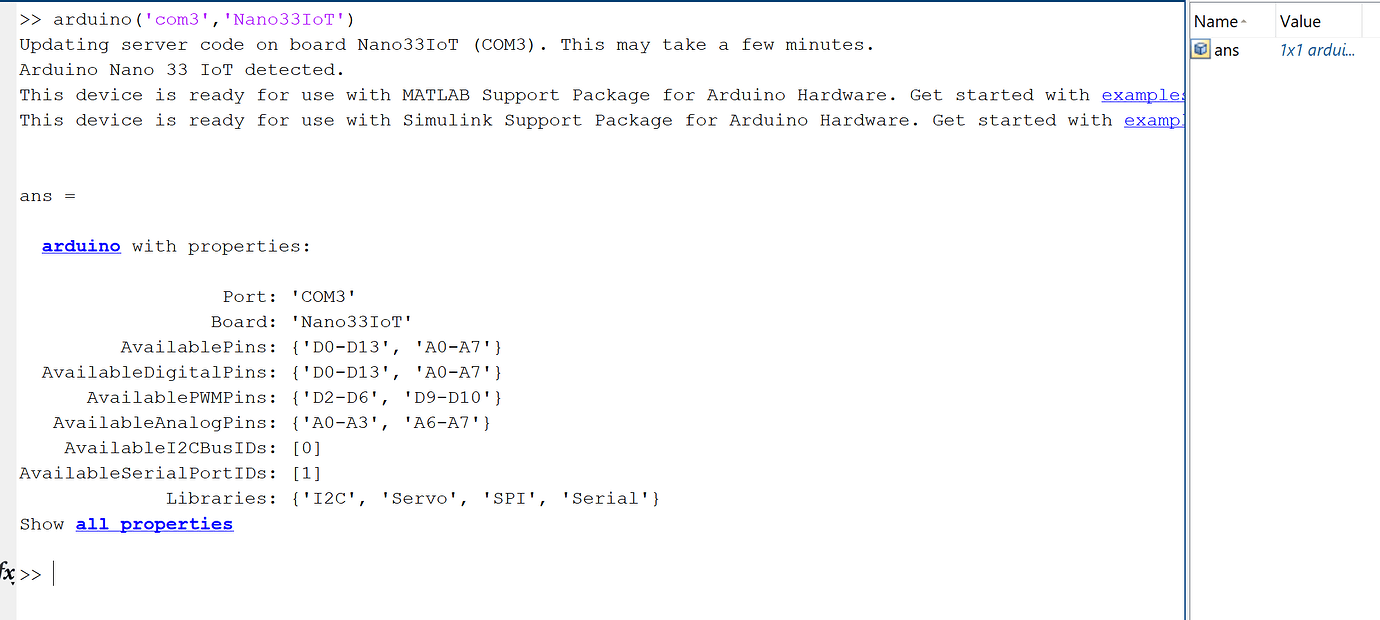Click the cube icon beside ans variable
Screen dimensions: 1380x620
[x=1199, y=49]
